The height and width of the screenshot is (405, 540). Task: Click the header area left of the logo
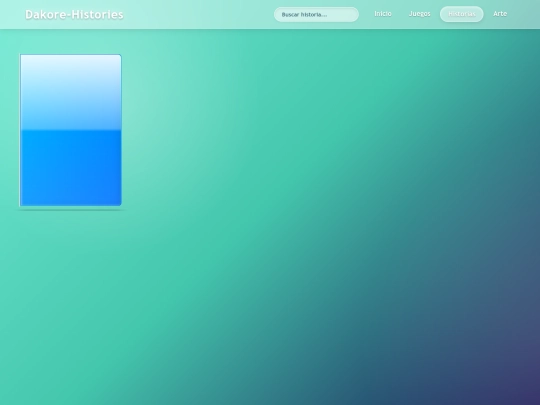click(x=12, y=14)
